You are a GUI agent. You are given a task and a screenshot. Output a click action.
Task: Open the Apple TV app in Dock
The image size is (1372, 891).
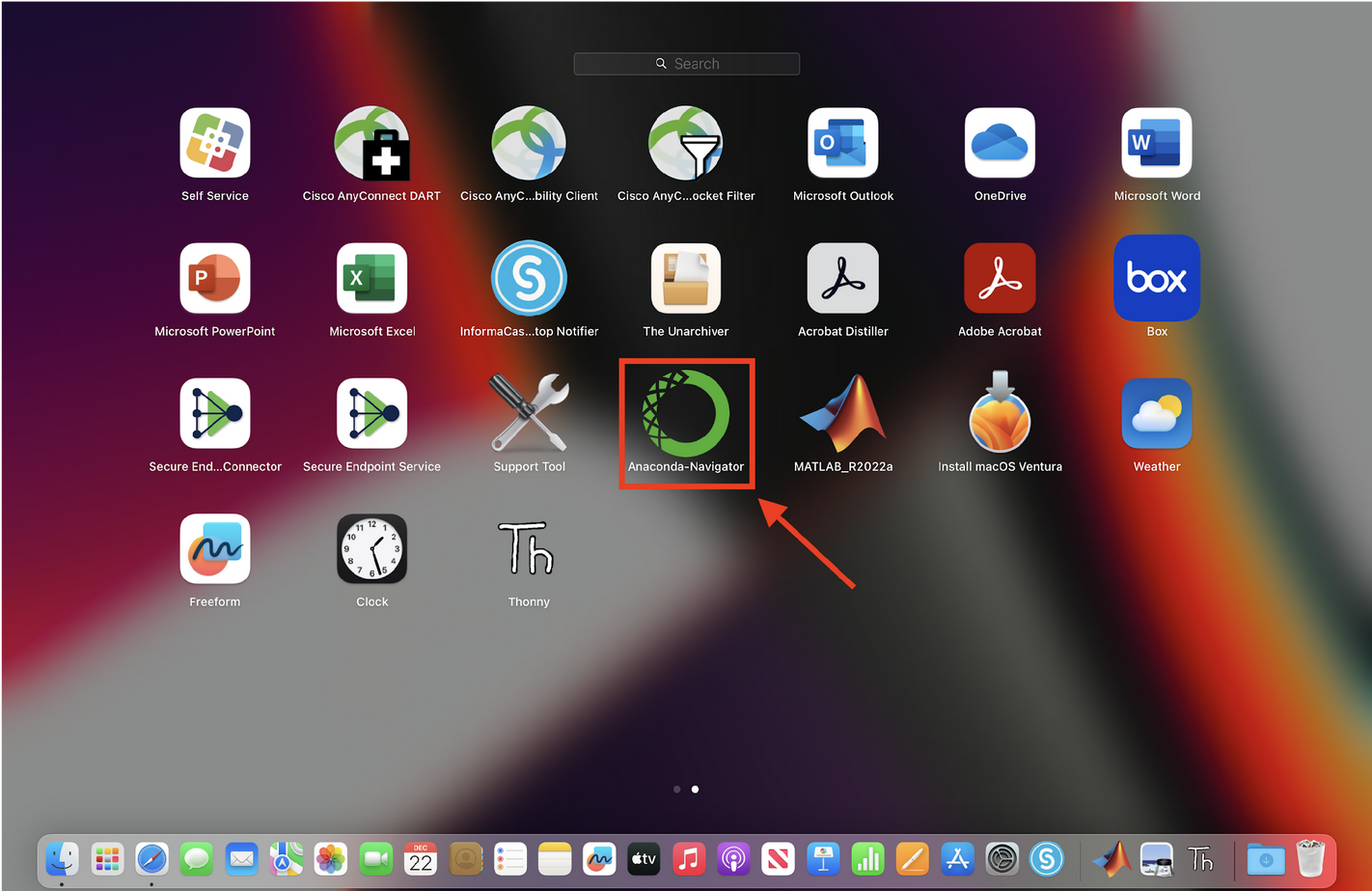click(644, 858)
